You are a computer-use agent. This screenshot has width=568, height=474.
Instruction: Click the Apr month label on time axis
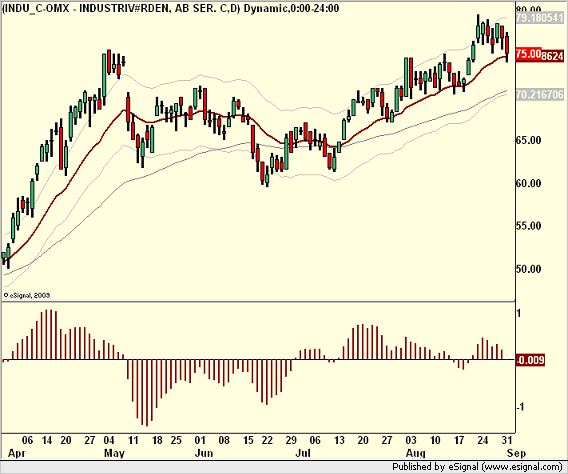tap(17, 453)
